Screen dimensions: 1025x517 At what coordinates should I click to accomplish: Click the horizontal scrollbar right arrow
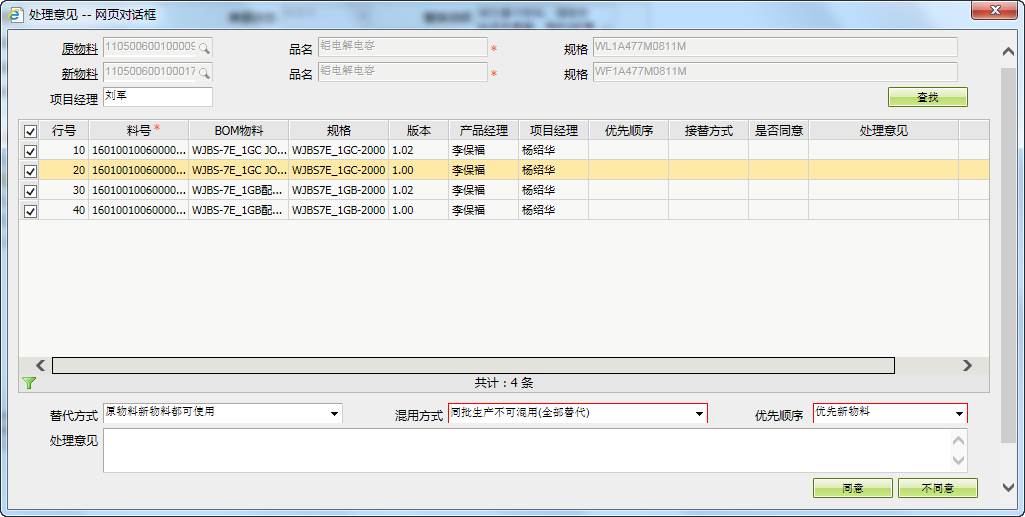tap(967, 366)
